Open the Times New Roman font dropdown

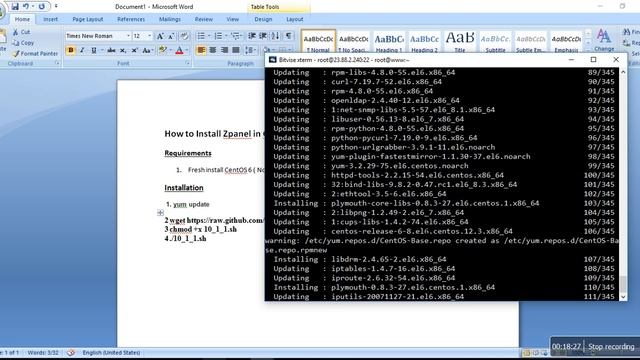click(x=128, y=36)
